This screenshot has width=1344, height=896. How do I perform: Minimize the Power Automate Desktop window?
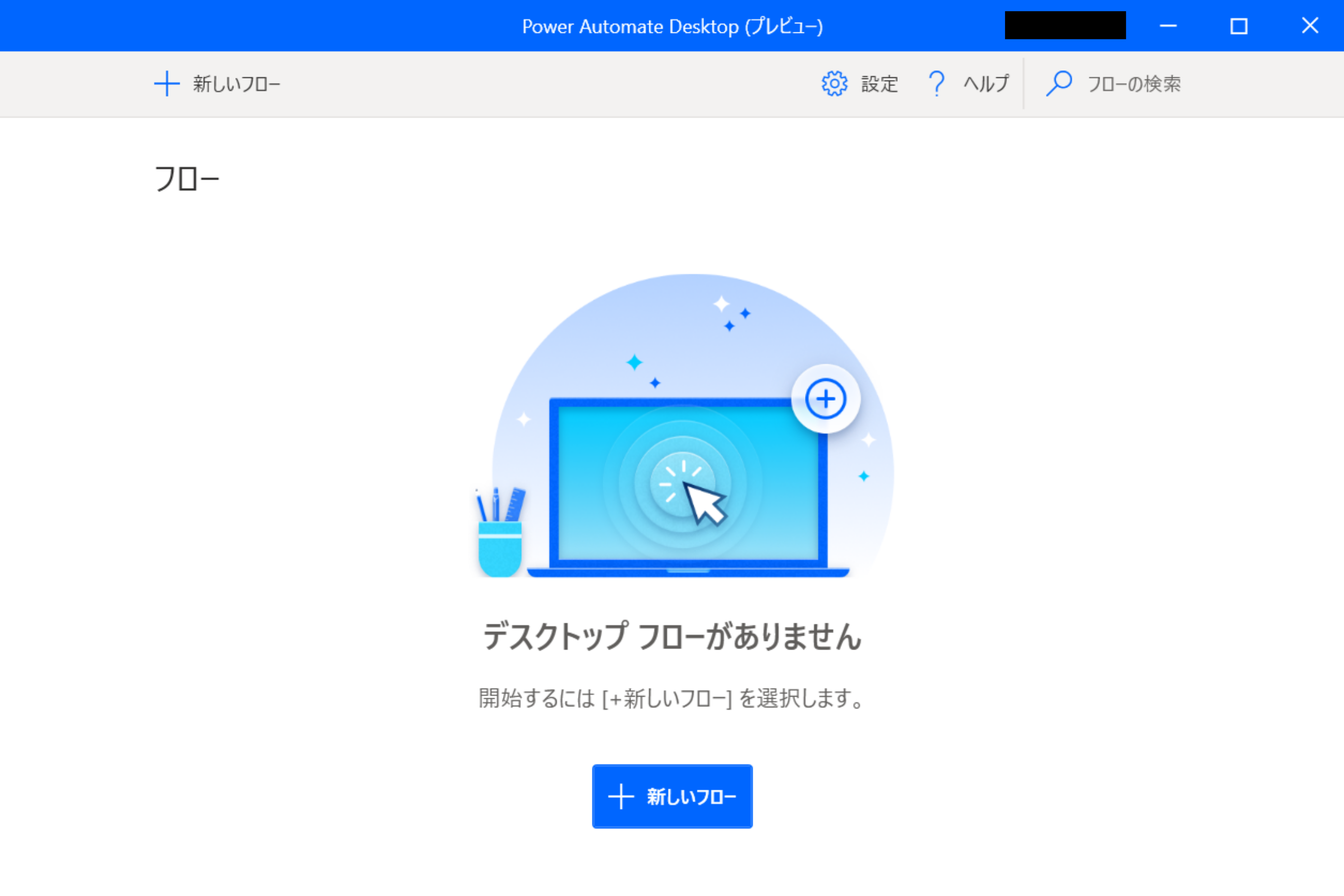point(1168,26)
